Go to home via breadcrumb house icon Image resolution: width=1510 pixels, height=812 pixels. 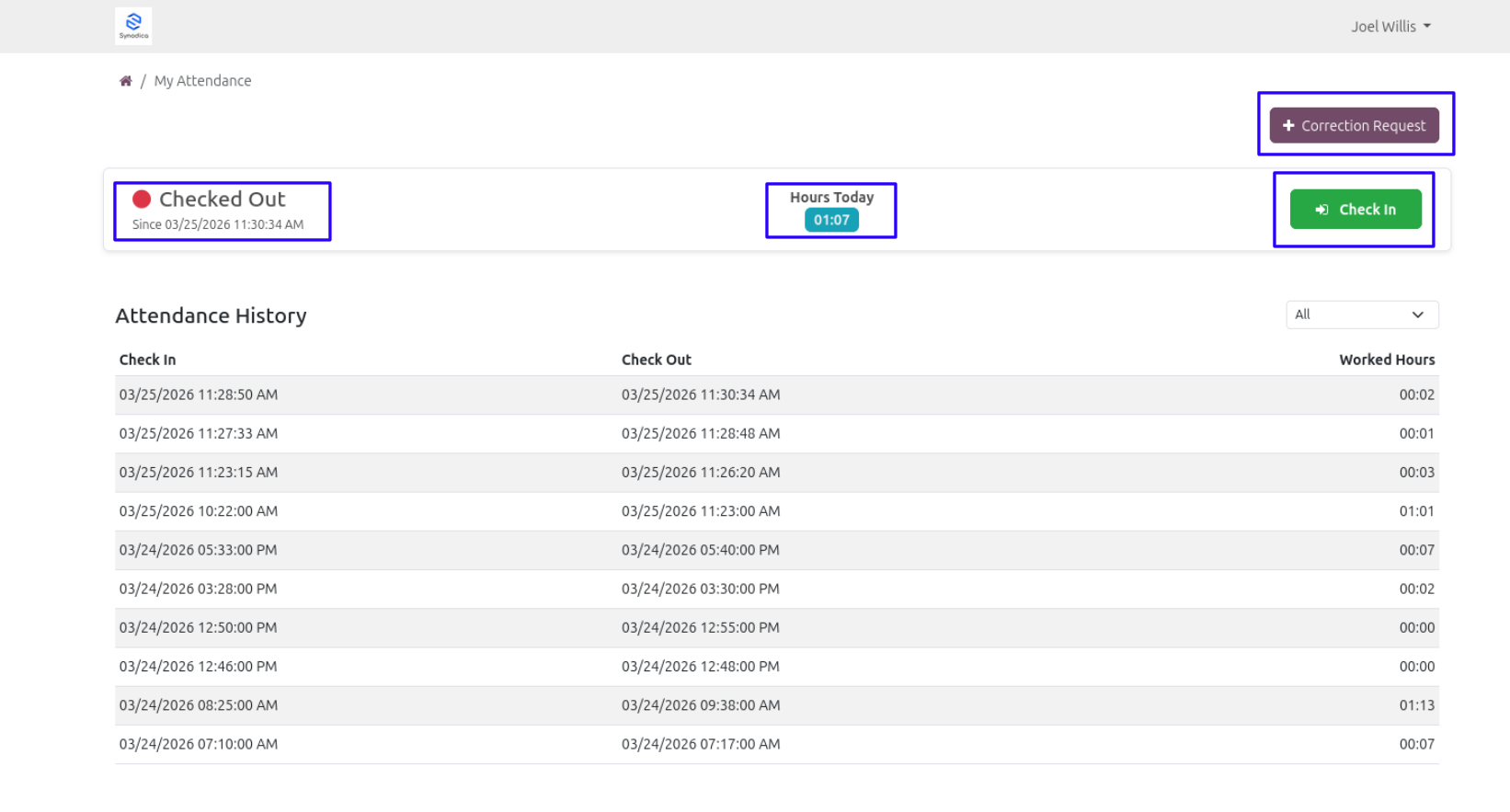(126, 81)
